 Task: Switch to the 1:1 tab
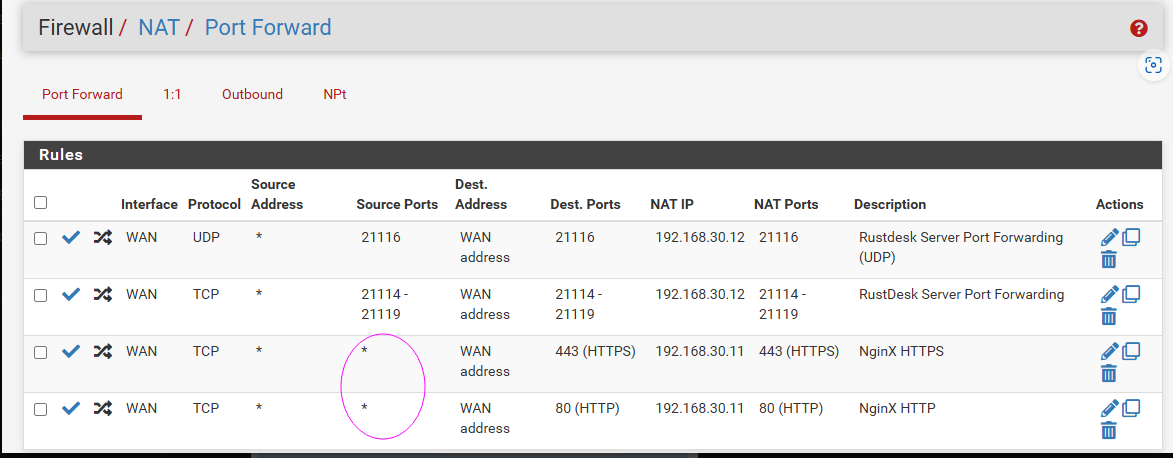point(172,94)
